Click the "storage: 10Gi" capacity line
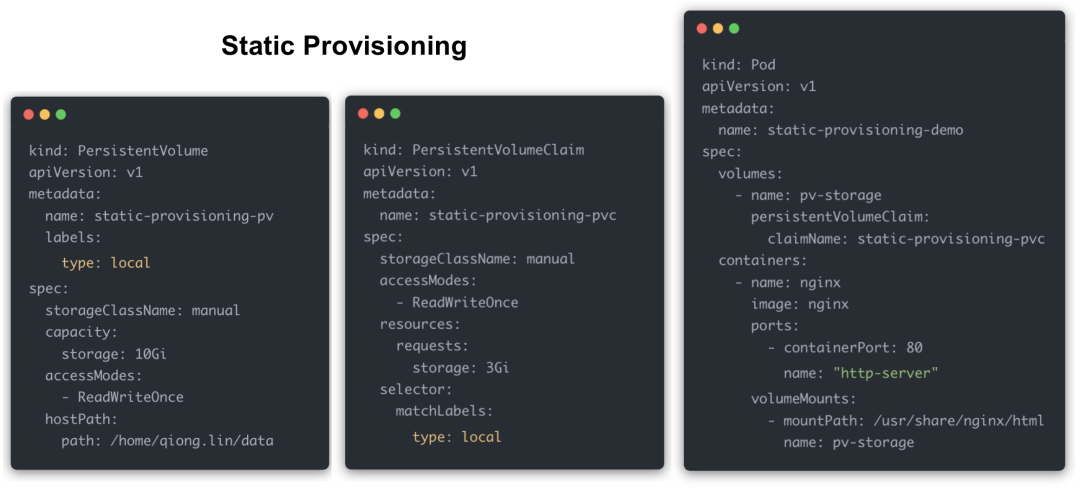The height and width of the screenshot is (490, 1080). 110,353
